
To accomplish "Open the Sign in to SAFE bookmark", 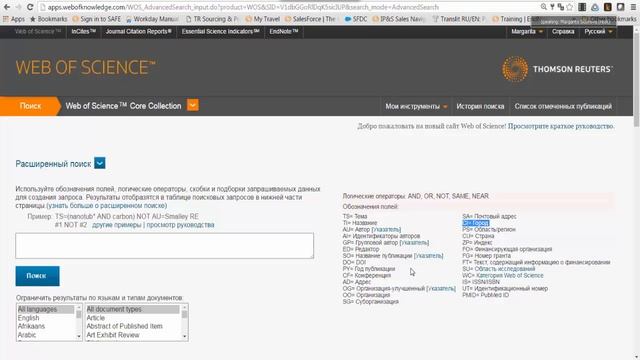I will click(x=97, y=19).
